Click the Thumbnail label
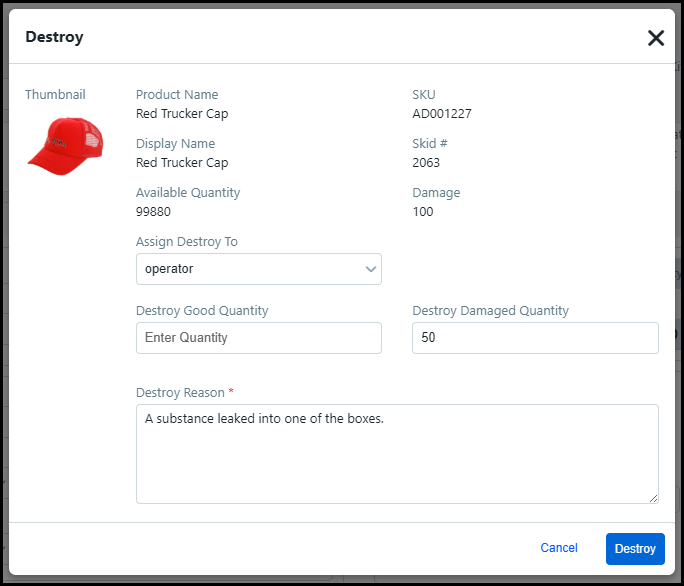 (55, 95)
